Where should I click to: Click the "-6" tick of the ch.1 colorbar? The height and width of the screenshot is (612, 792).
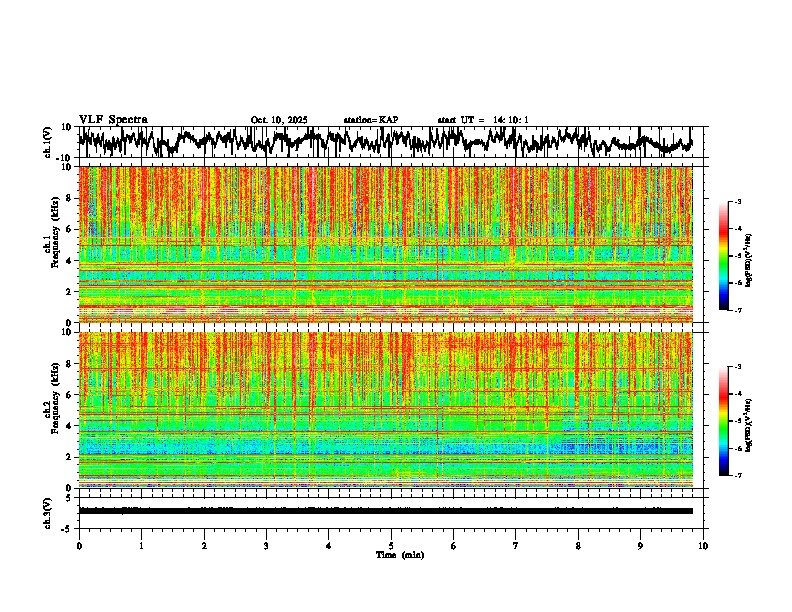click(x=738, y=283)
